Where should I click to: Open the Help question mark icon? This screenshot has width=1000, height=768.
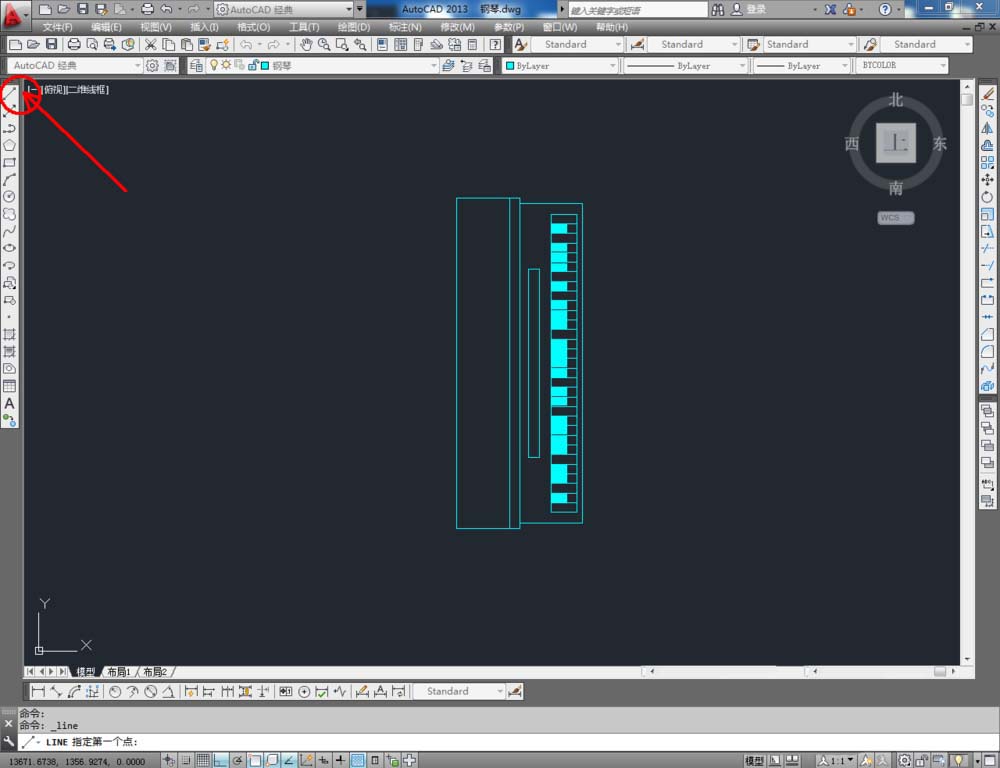click(x=495, y=44)
